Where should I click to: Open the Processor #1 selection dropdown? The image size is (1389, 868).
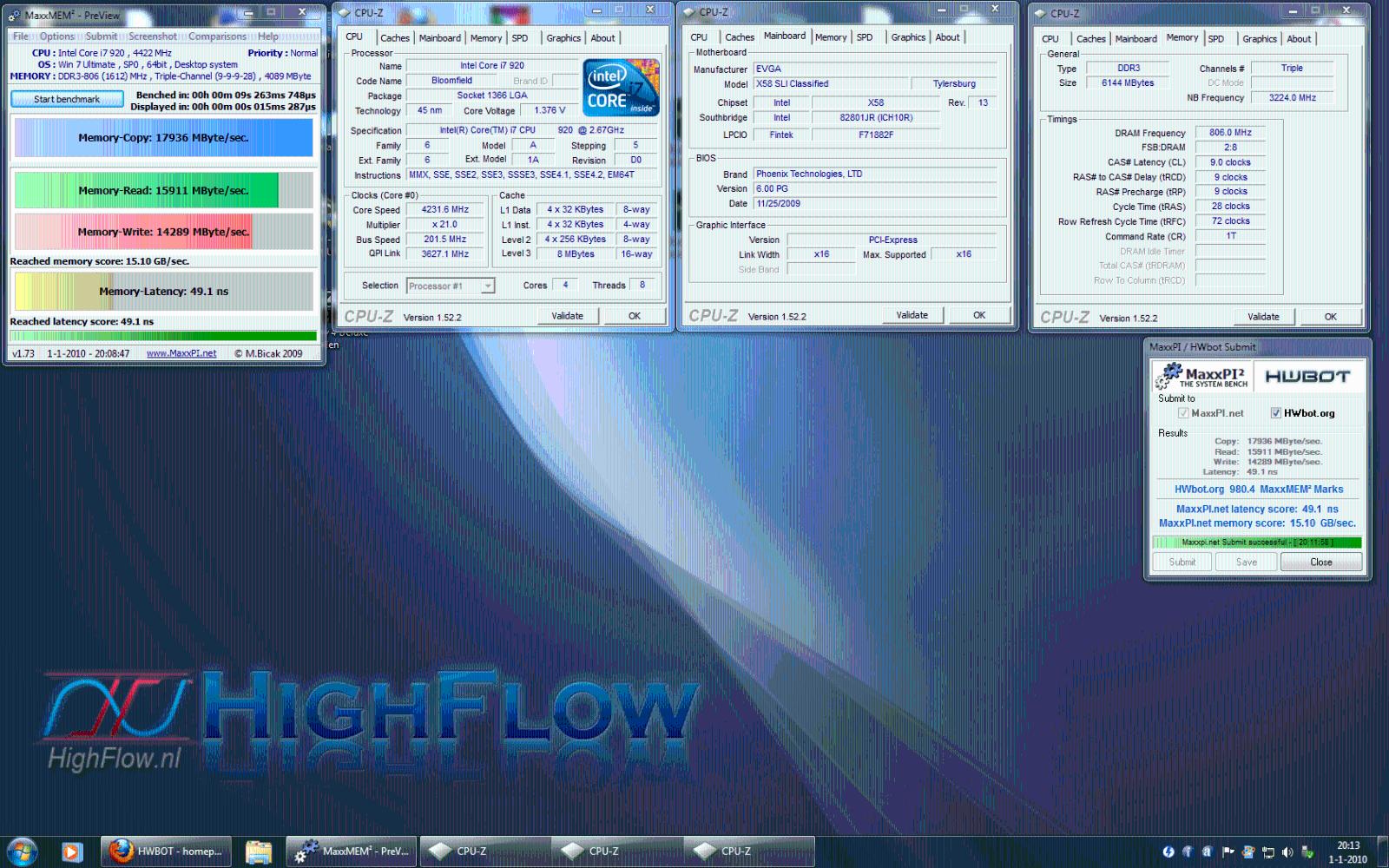(451, 286)
